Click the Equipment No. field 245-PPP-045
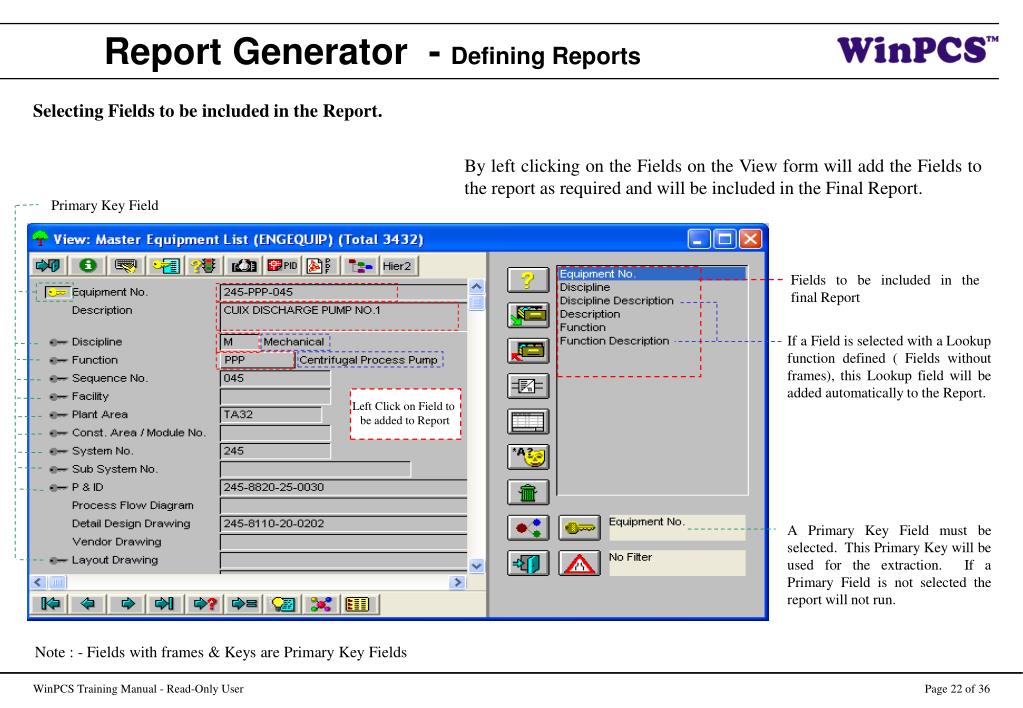 point(343,292)
